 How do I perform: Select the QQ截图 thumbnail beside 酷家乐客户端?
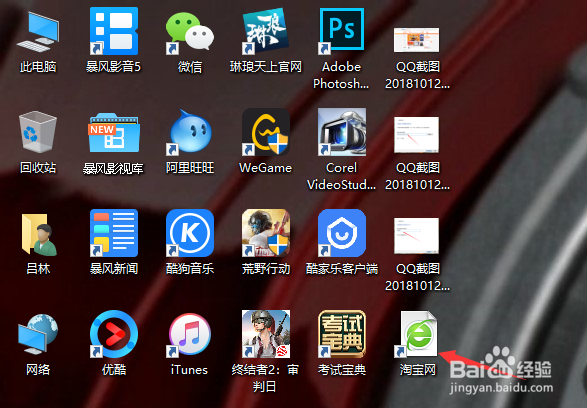(417, 235)
